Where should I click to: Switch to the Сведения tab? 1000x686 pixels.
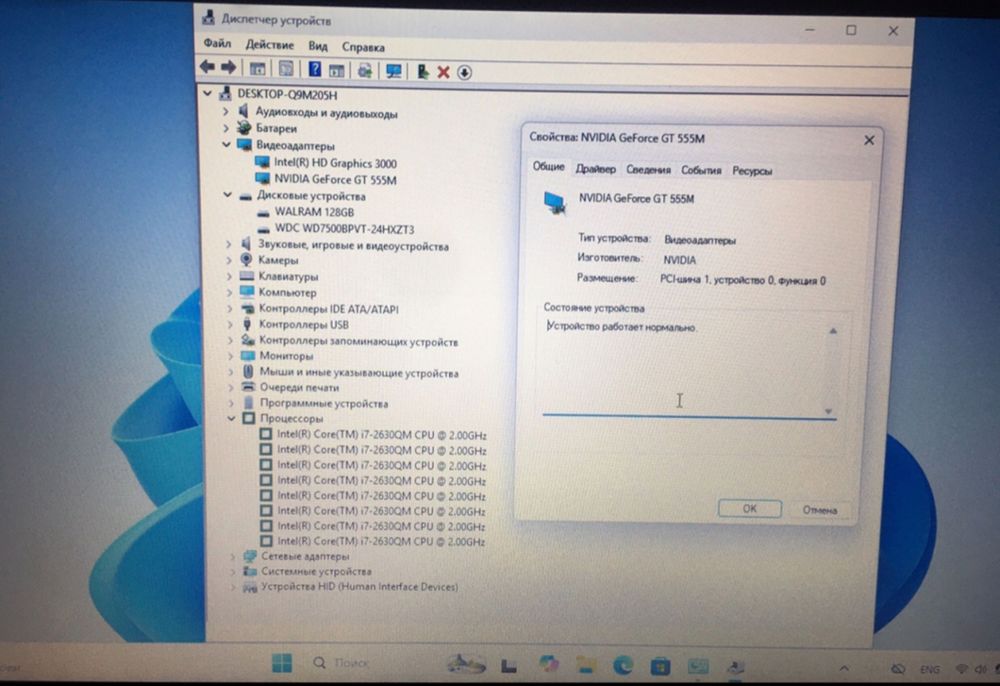[648, 170]
